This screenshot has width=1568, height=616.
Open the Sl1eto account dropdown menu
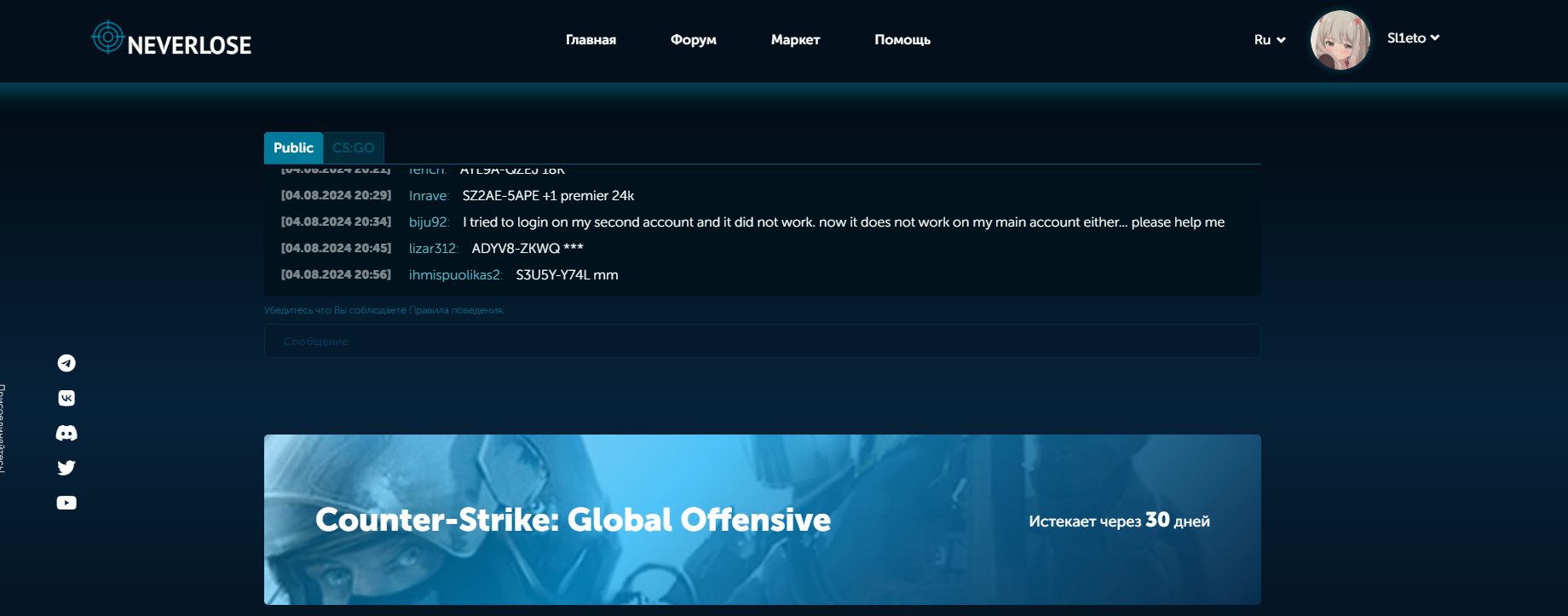(x=1413, y=38)
